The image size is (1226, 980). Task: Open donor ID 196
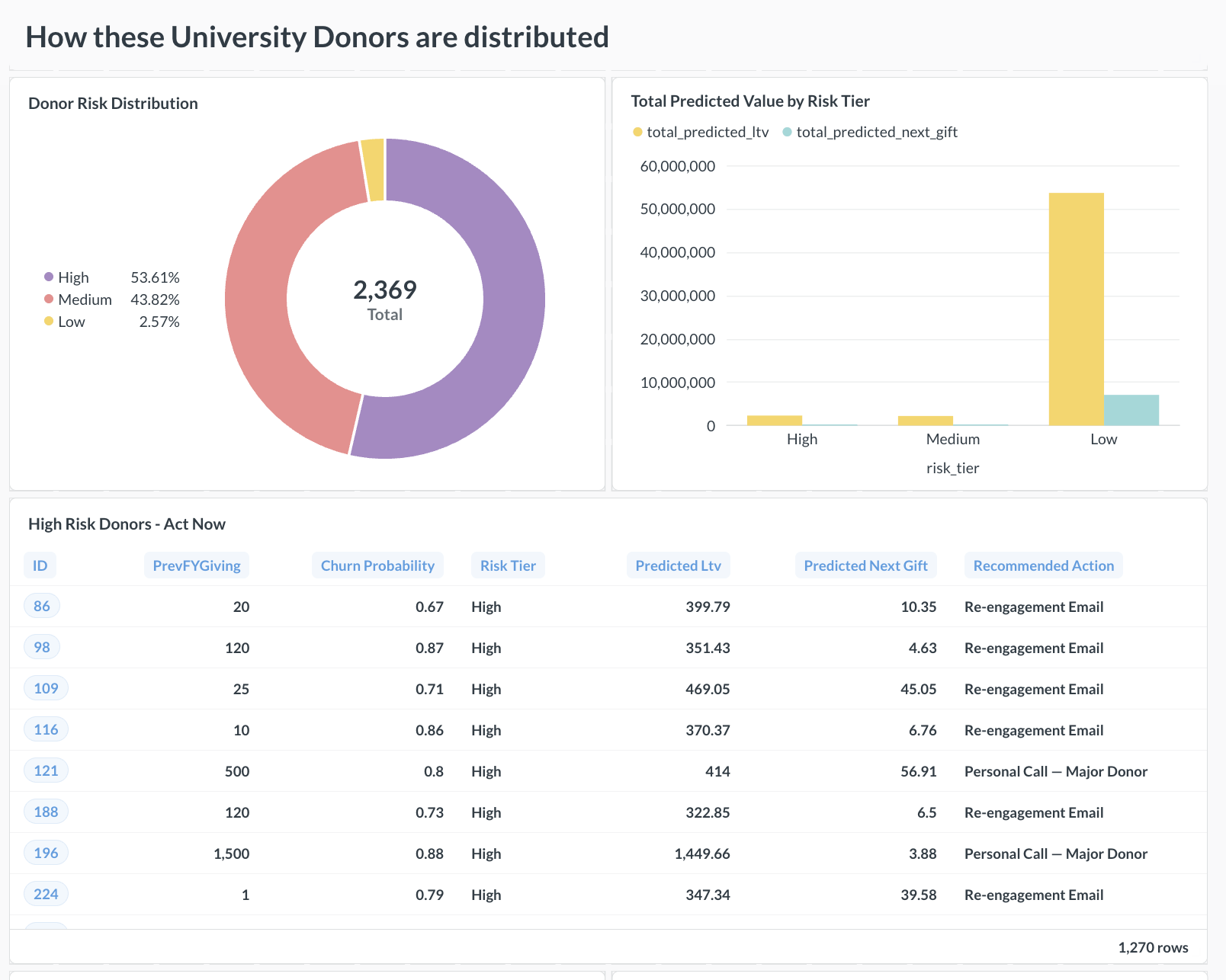(47, 853)
